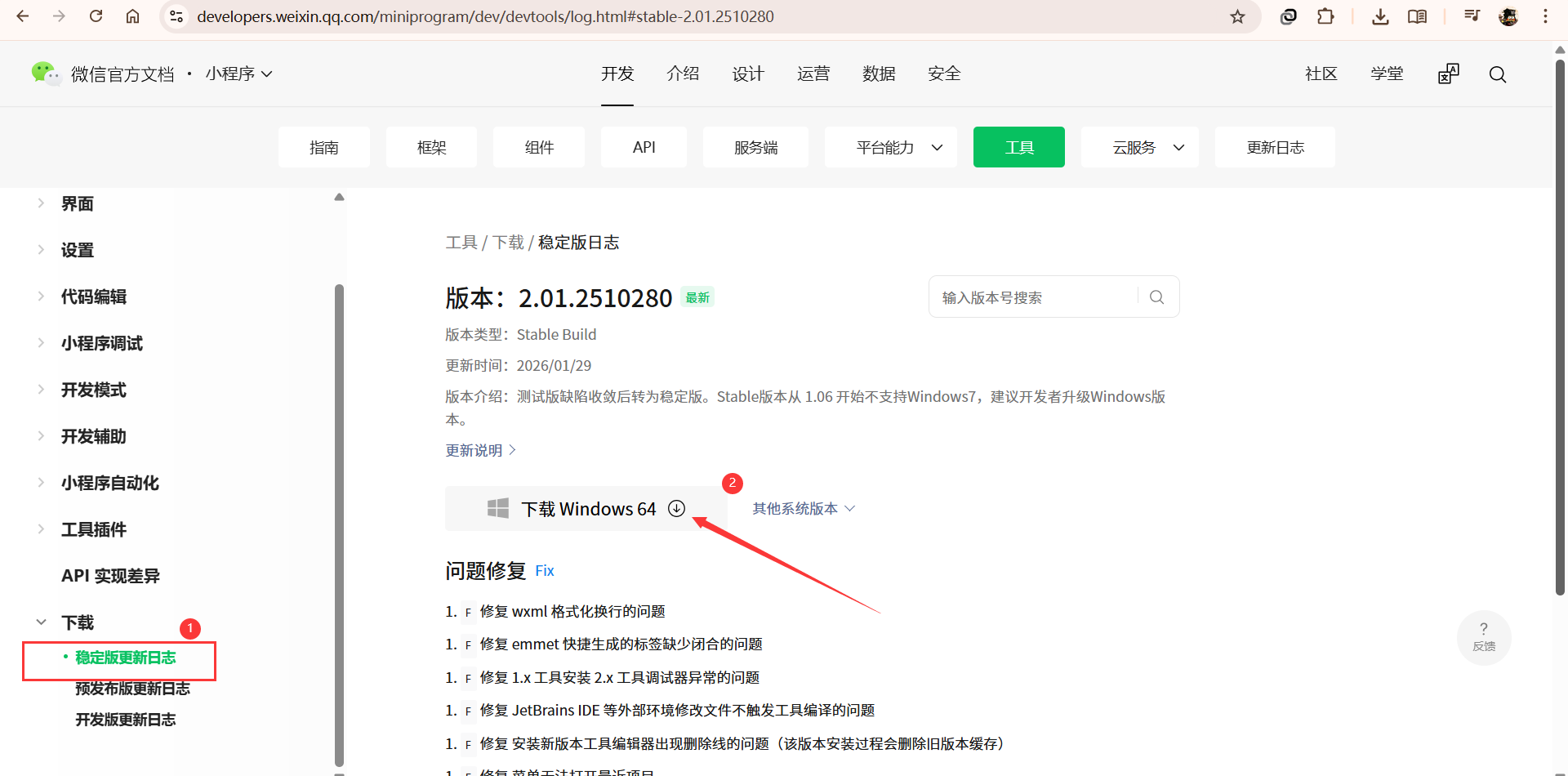Expand the 云服务 dropdown
Image resolution: width=1568 pixels, height=776 pixels.
point(1140,147)
